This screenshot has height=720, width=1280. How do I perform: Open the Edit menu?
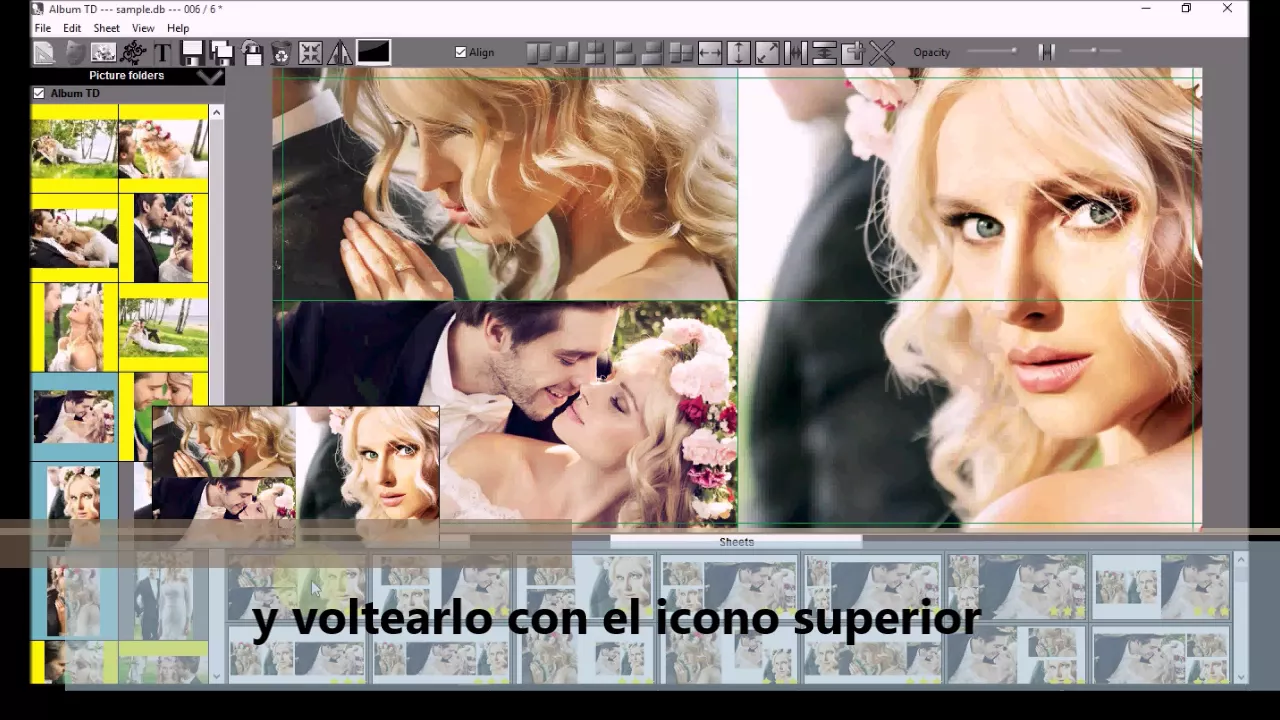coord(72,28)
